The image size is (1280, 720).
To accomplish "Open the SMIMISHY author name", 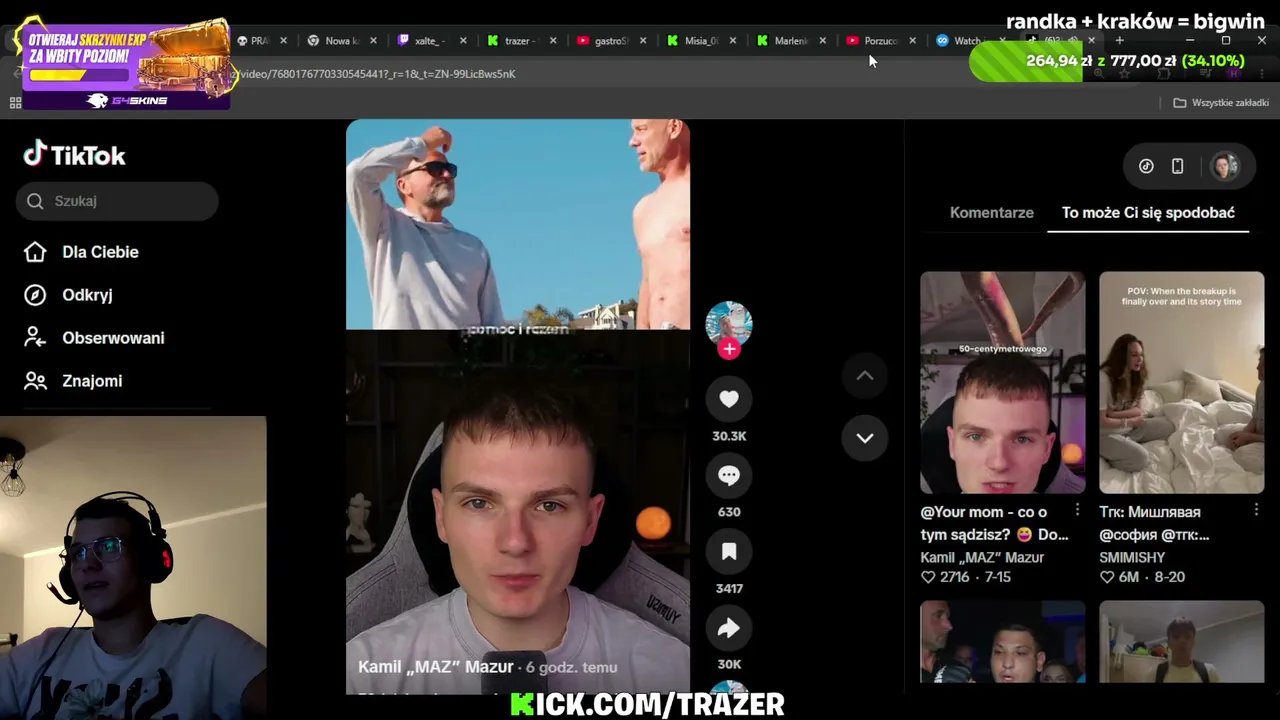I will tap(1132, 557).
